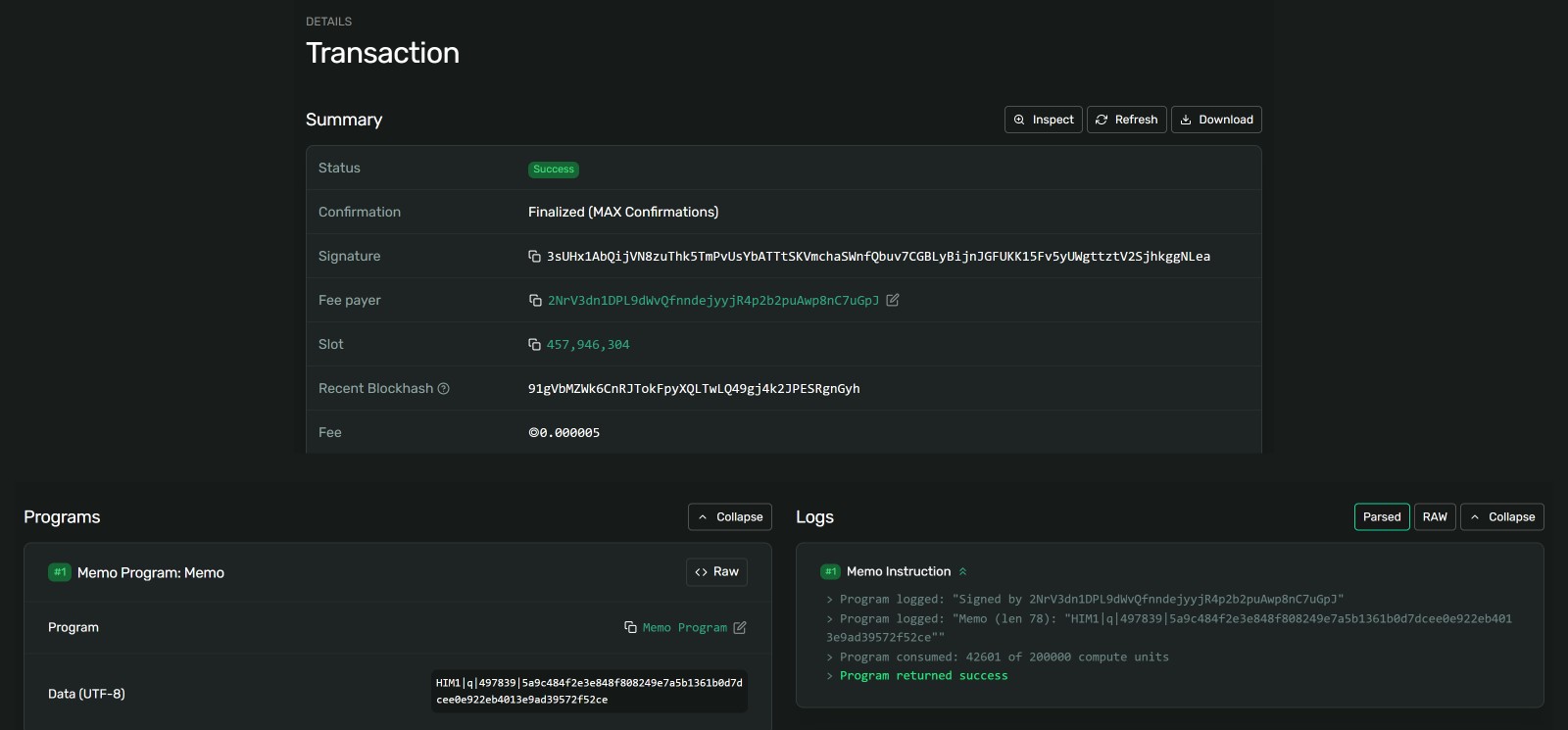Screen dimensions: 1568x730
Task: Edit the Memo Program label
Action: point(740,627)
